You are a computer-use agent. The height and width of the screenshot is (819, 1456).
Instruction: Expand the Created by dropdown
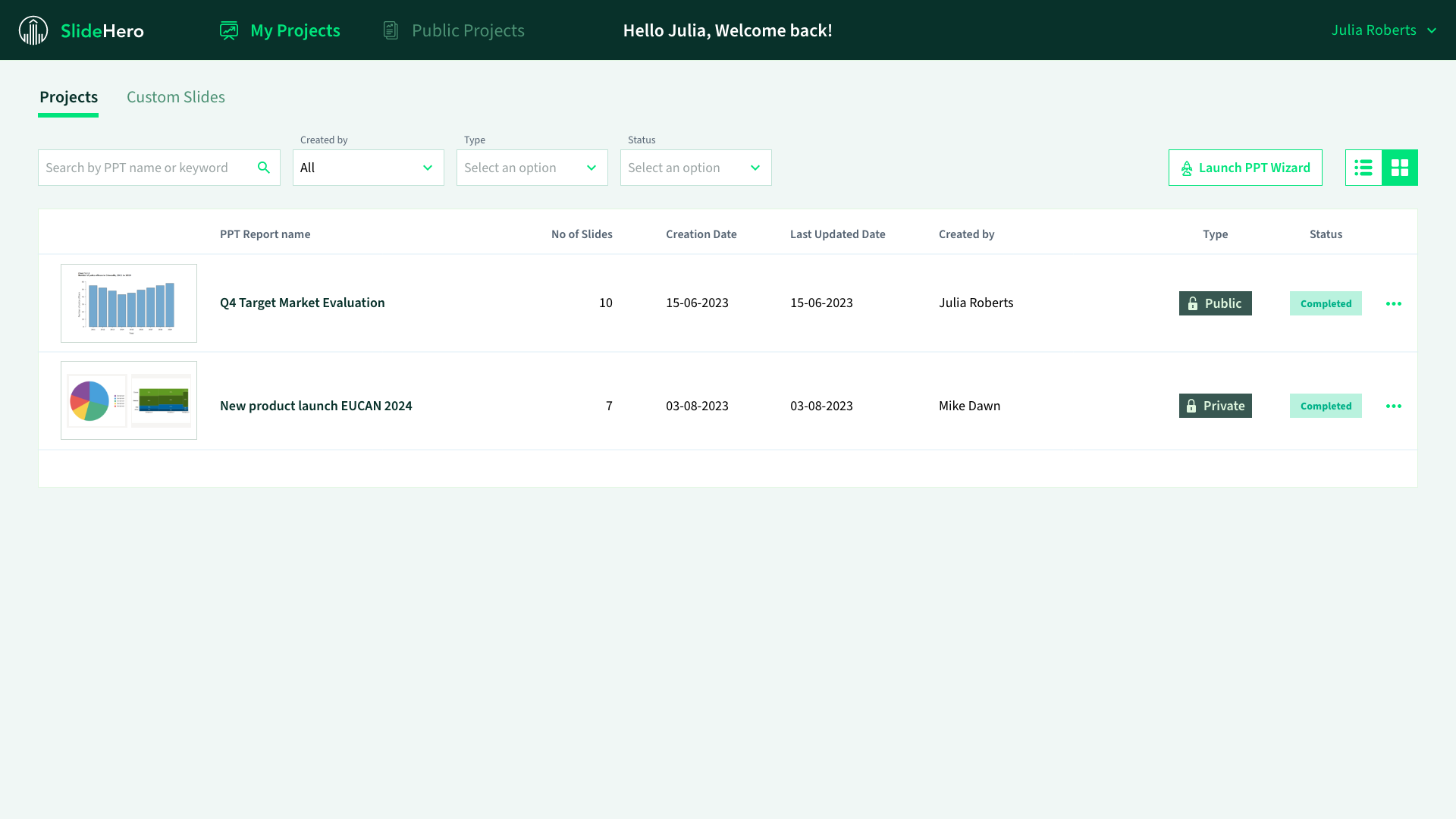coord(369,168)
